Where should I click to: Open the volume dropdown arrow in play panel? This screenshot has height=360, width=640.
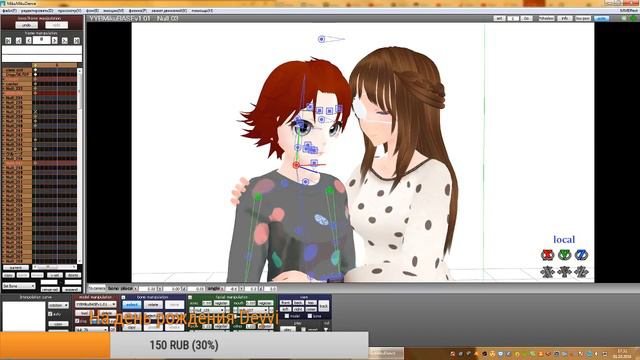coord(326,329)
